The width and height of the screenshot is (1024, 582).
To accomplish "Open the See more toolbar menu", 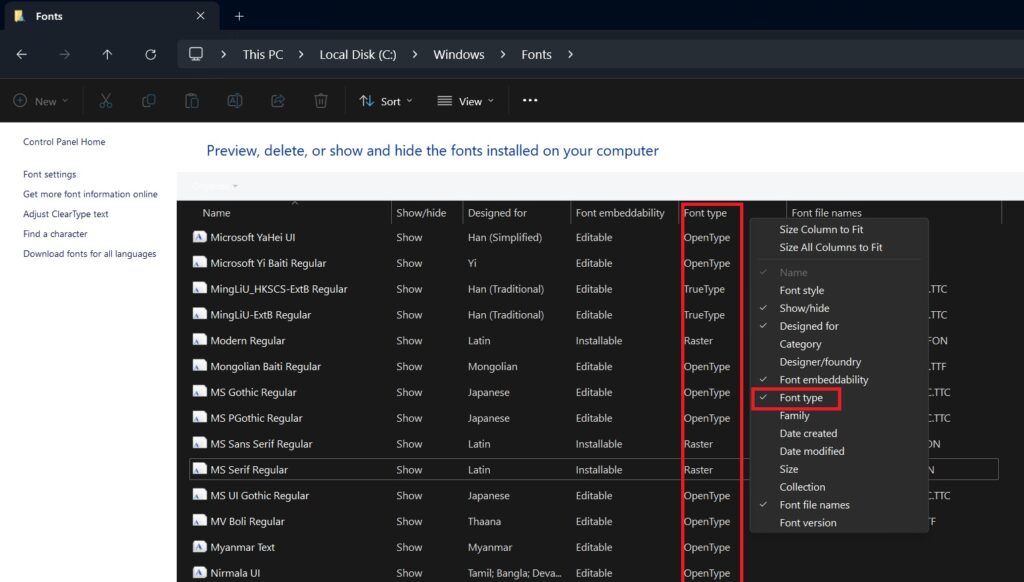I will [530, 100].
